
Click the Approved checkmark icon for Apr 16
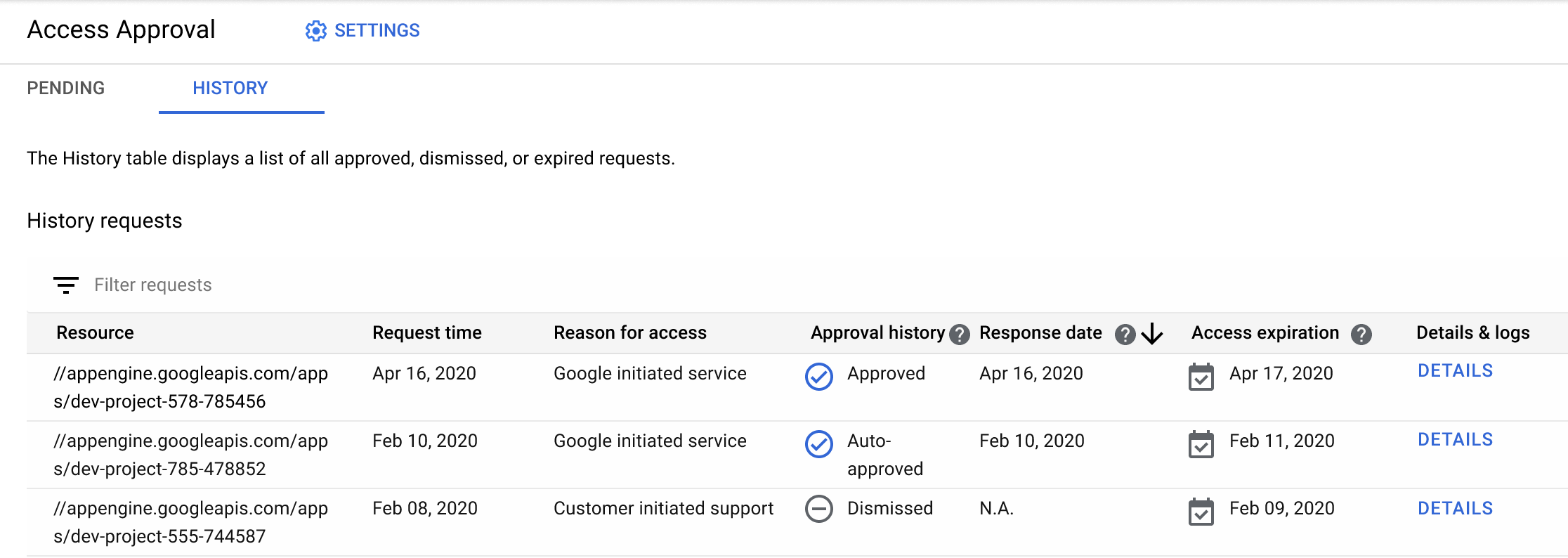(818, 377)
